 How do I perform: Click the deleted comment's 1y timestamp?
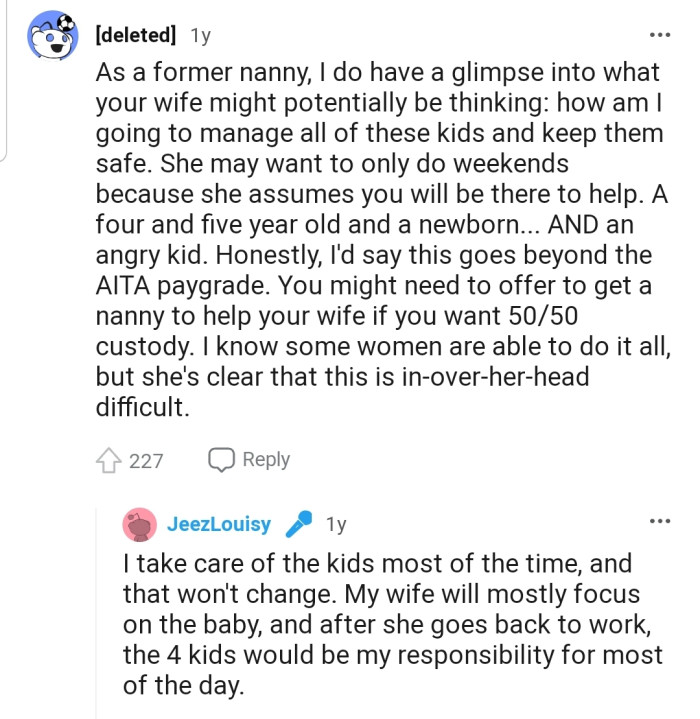coord(201,36)
